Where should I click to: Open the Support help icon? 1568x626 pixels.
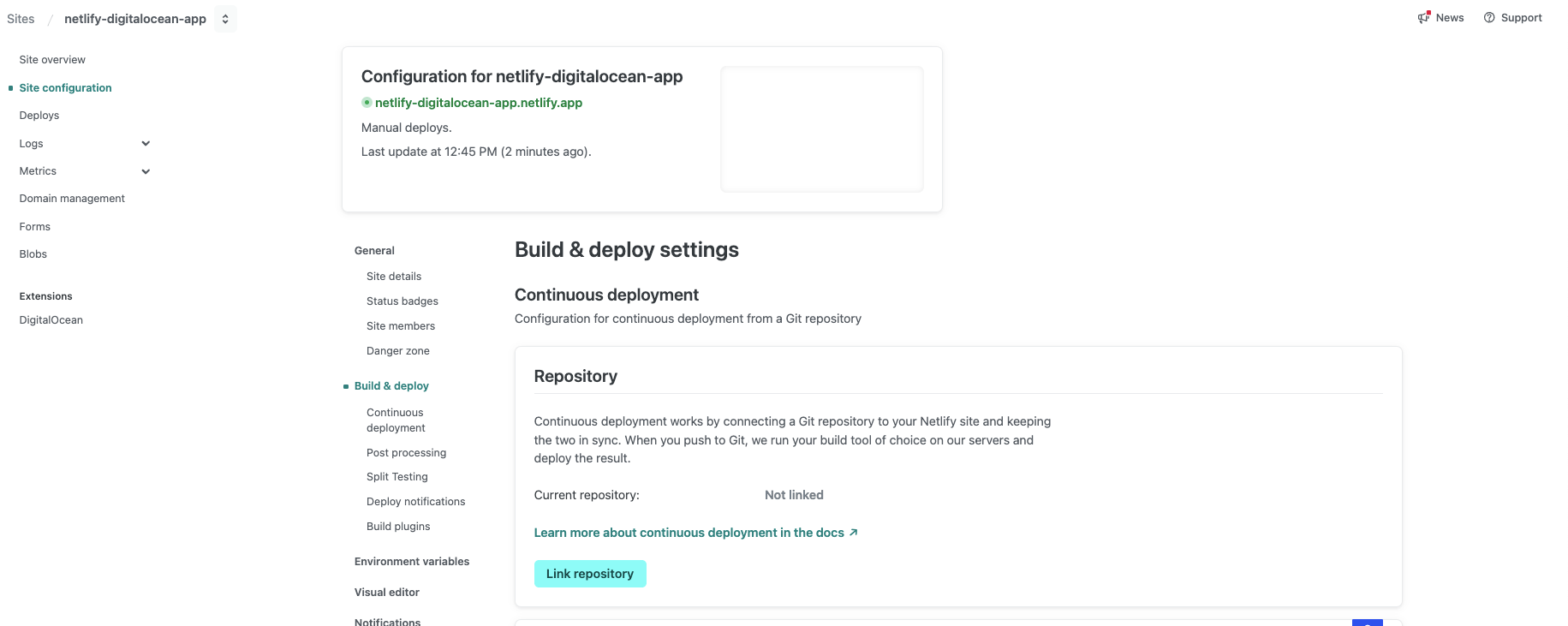coord(1489,18)
